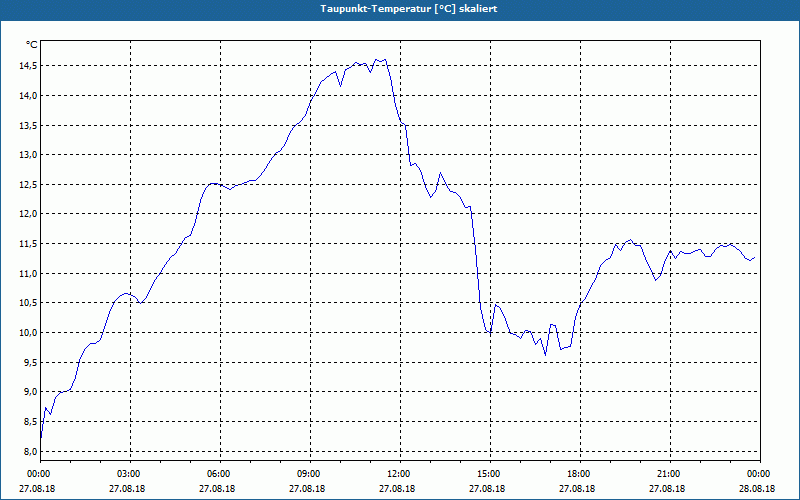Screen dimensions: 800x500
Task: Click the 18:00 time label
Action: (580, 474)
